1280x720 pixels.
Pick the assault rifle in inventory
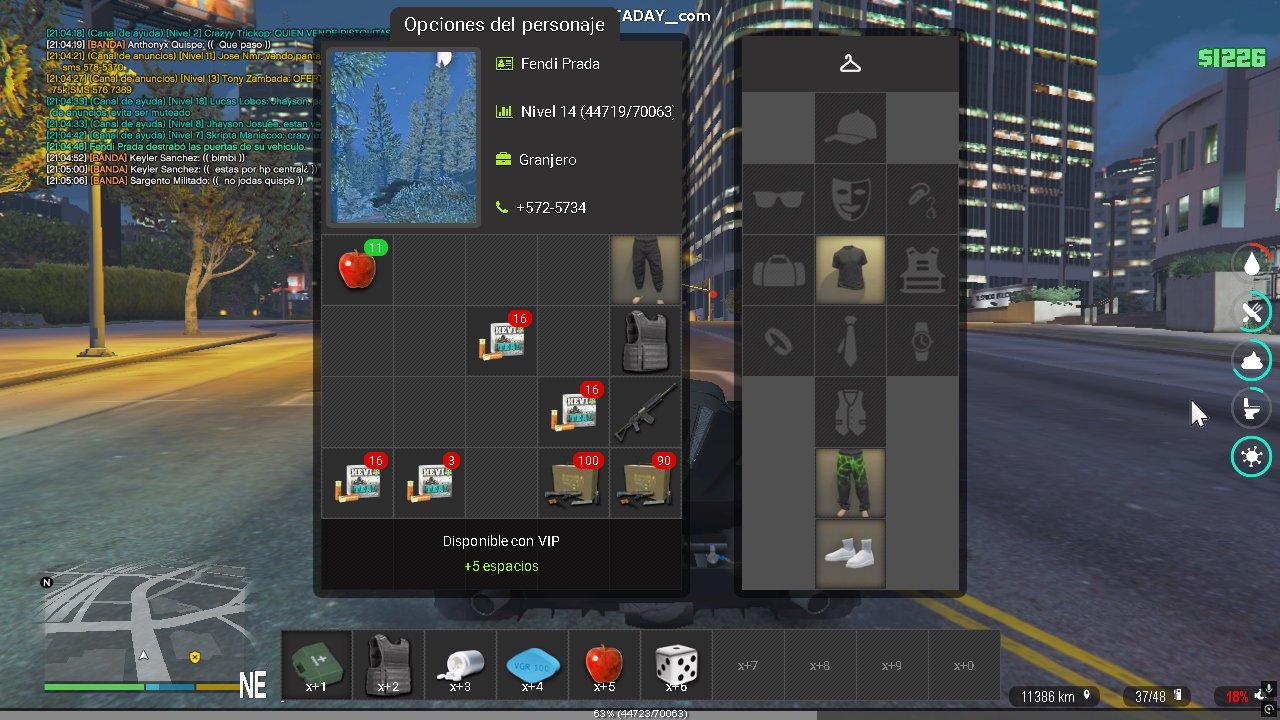tap(645, 413)
